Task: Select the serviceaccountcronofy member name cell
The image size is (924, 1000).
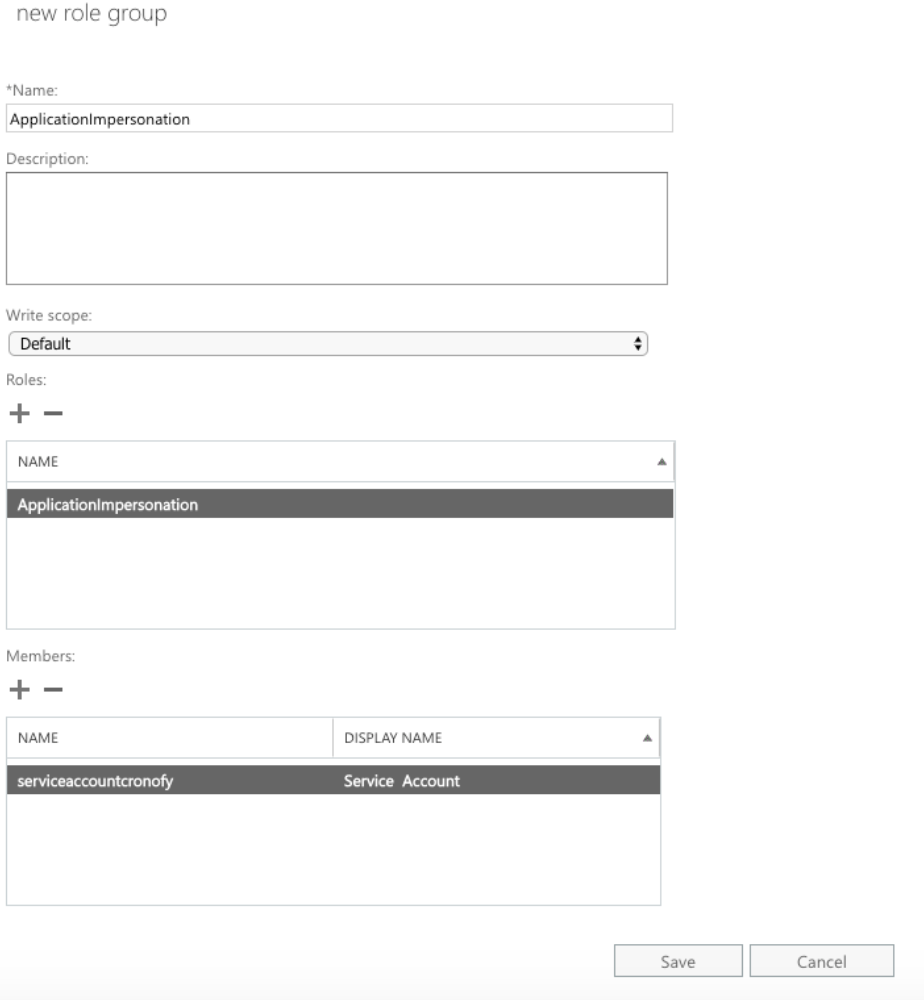Action: (170, 781)
